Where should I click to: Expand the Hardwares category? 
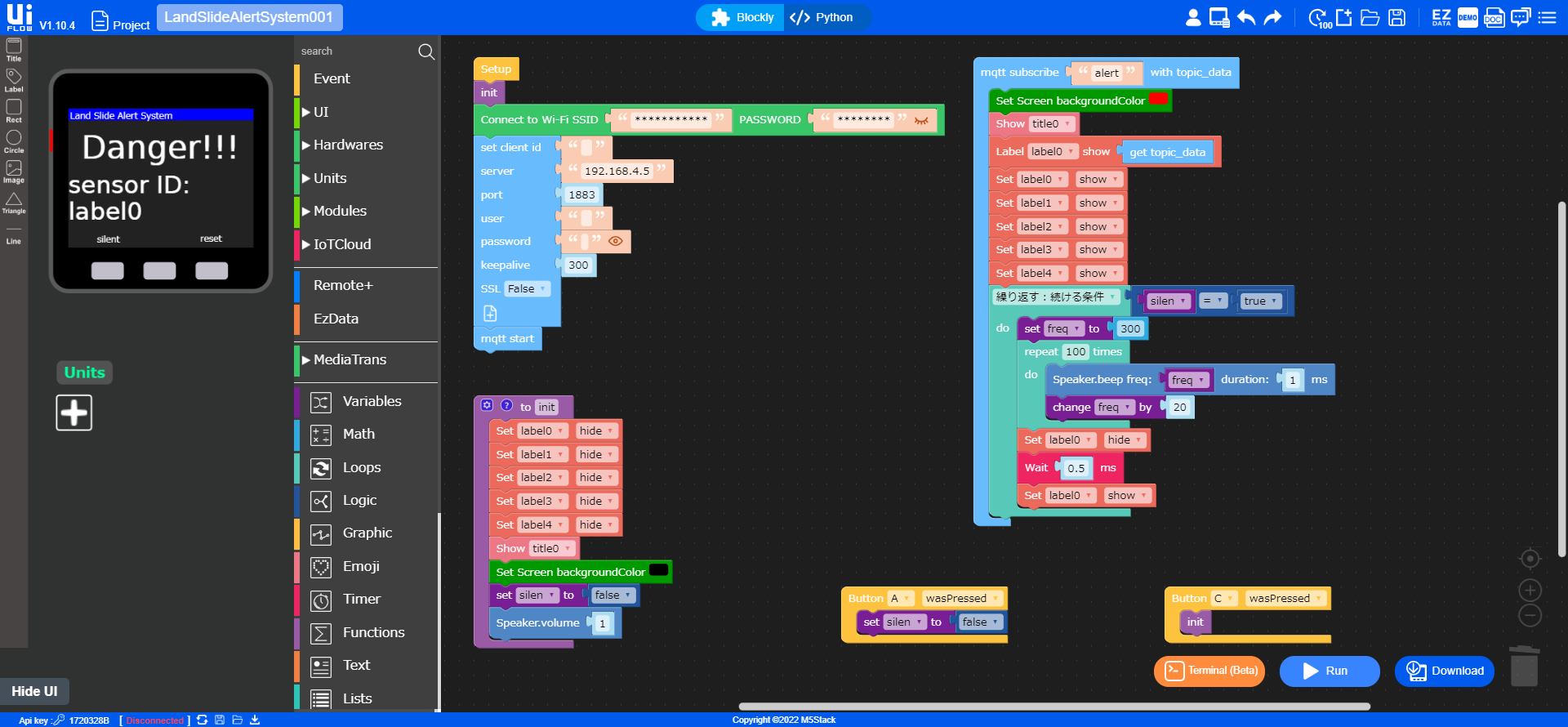347,145
